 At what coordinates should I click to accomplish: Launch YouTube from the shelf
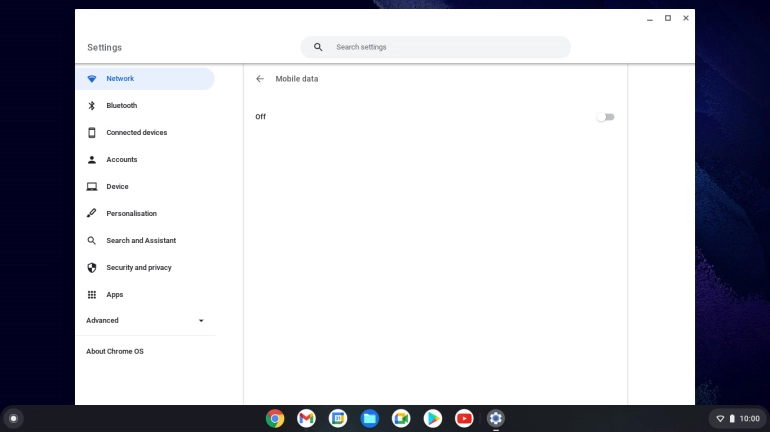pyautogui.click(x=464, y=419)
